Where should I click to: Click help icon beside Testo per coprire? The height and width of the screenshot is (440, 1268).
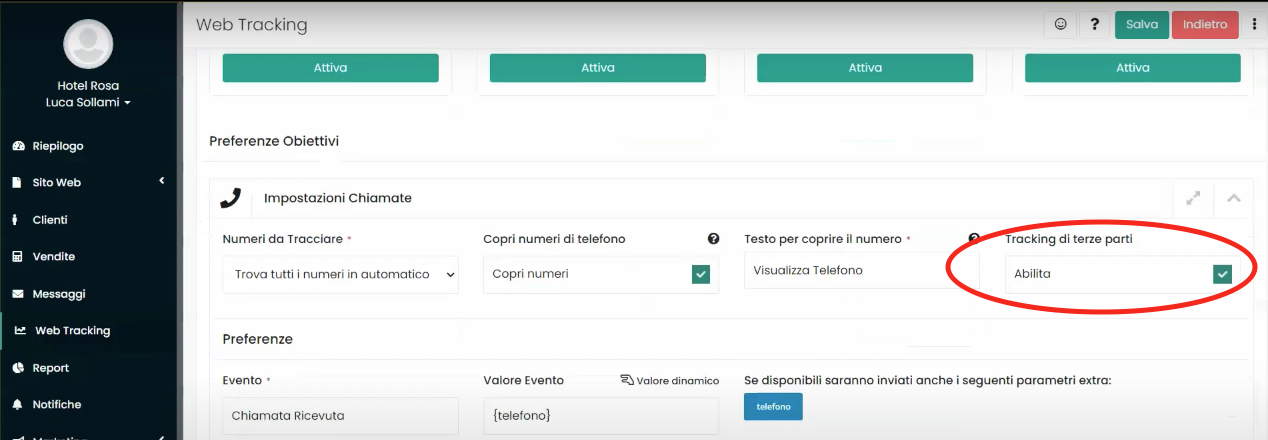point(973,239)
